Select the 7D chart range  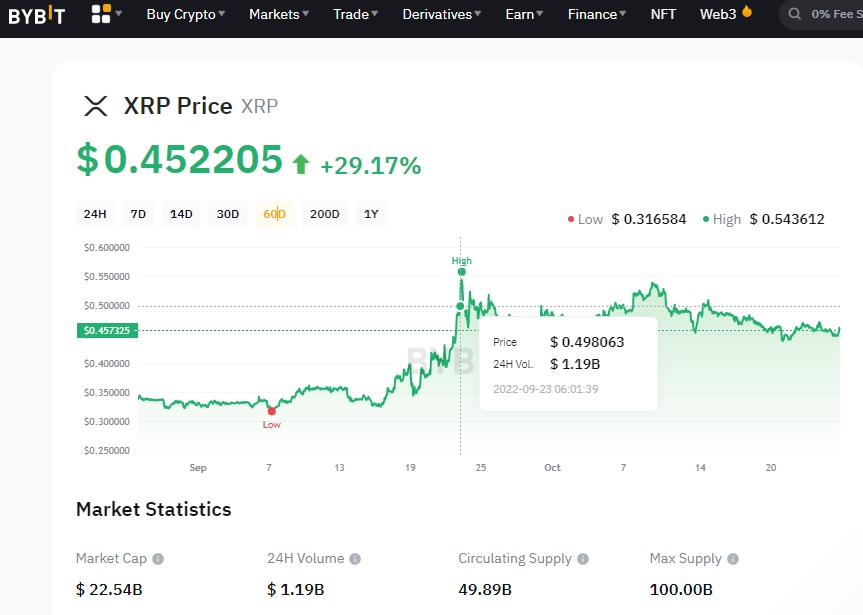coord(138,214)
